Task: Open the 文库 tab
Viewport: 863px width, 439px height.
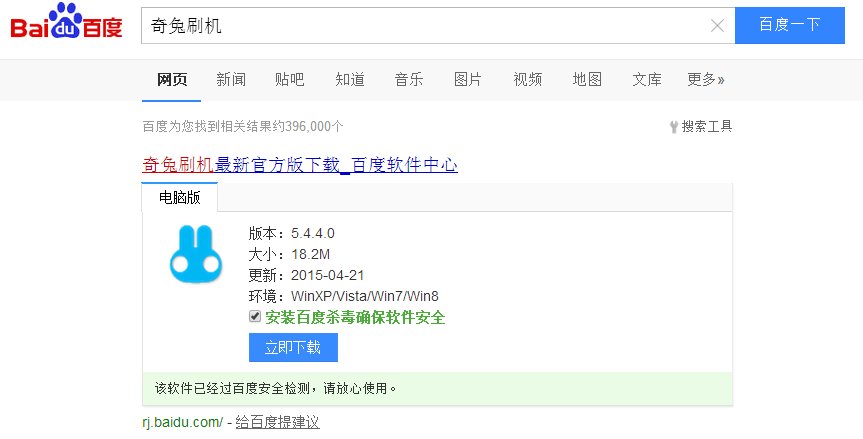Action: tap(647, 80)
